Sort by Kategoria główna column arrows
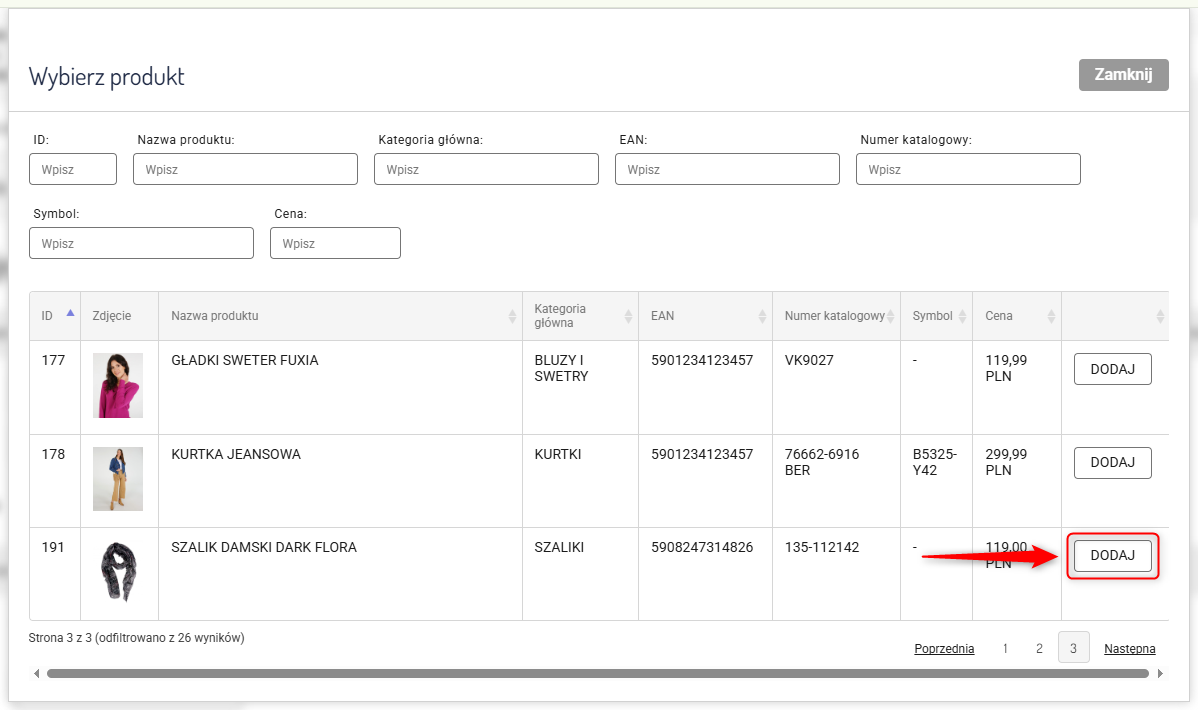Image resolution: width=1198 pixels, height=710 pixels. 628,316
